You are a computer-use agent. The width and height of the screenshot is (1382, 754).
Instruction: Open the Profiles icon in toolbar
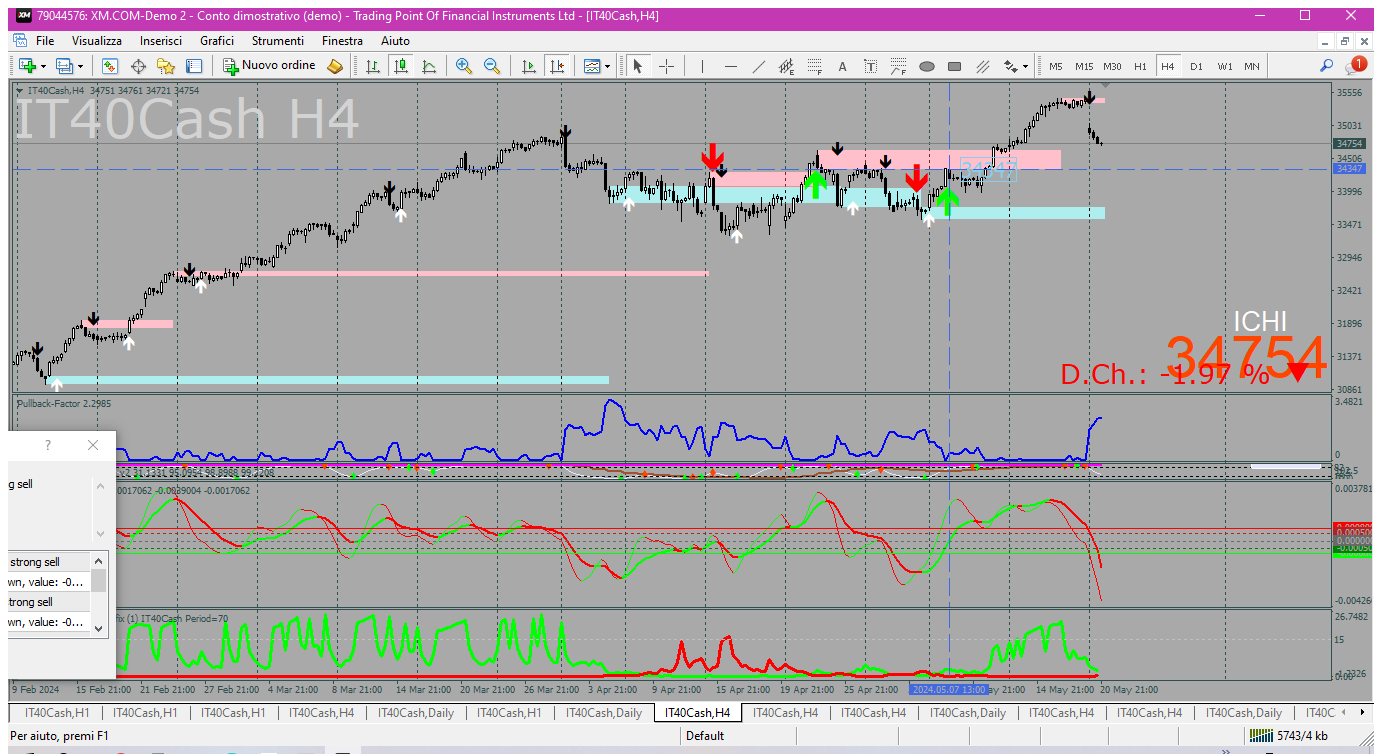[64, 66]
